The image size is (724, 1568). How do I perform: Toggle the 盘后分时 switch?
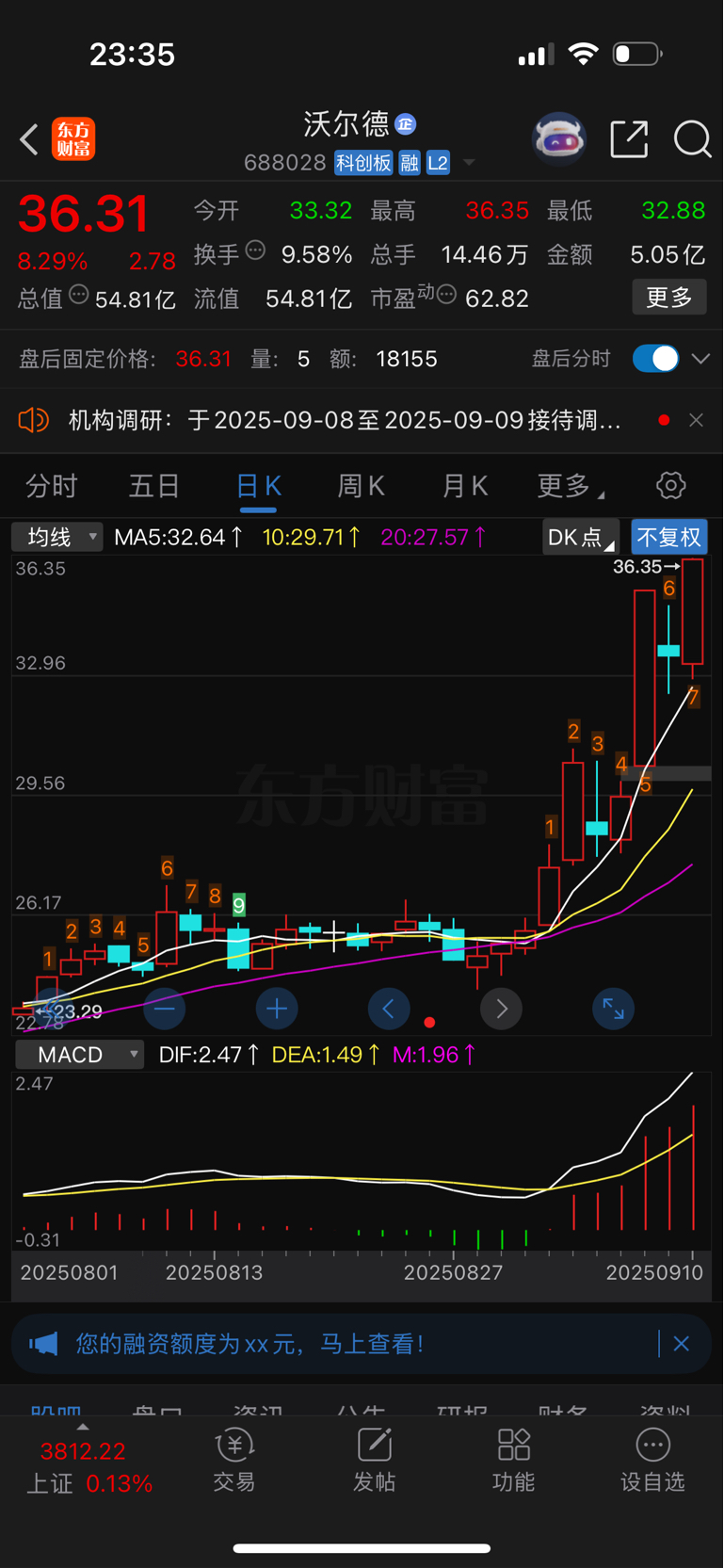click(x=655, y=359)
